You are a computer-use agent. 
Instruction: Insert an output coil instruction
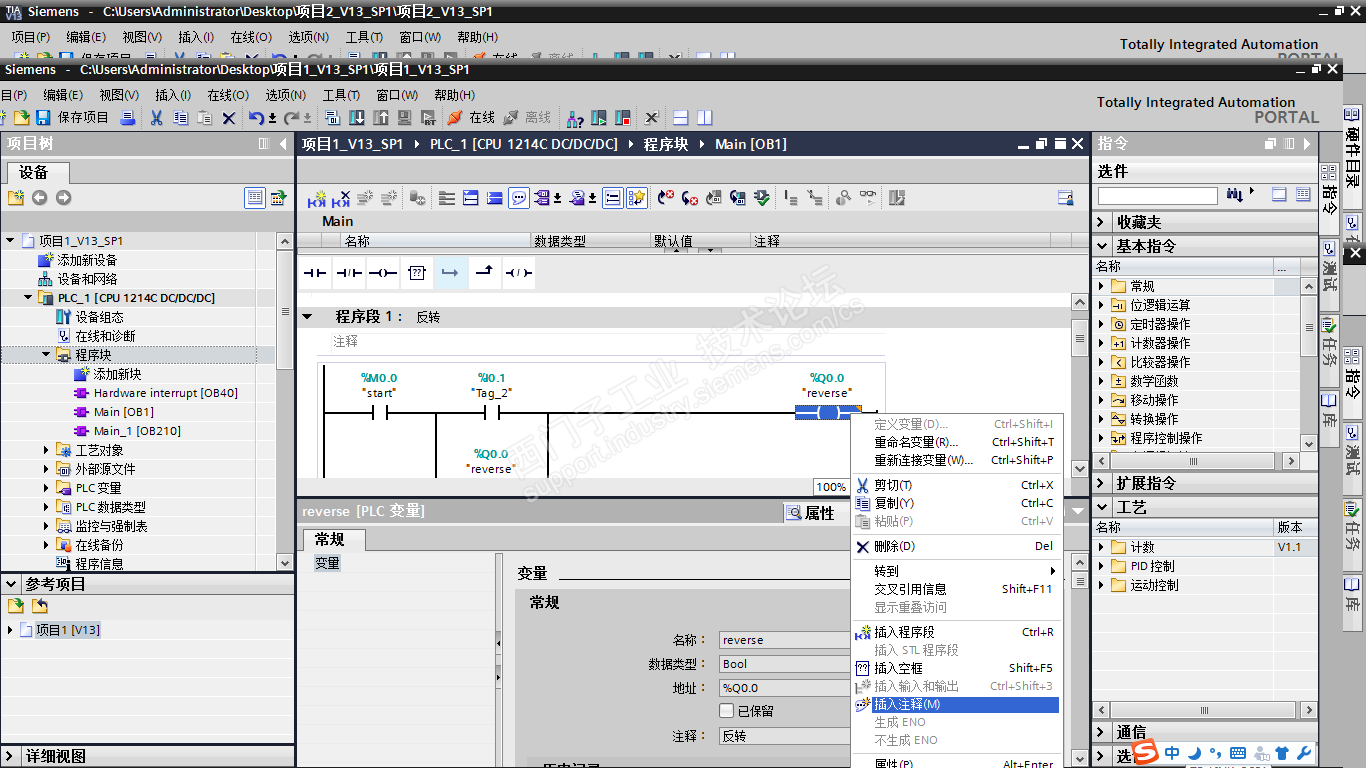pos(383,273)
